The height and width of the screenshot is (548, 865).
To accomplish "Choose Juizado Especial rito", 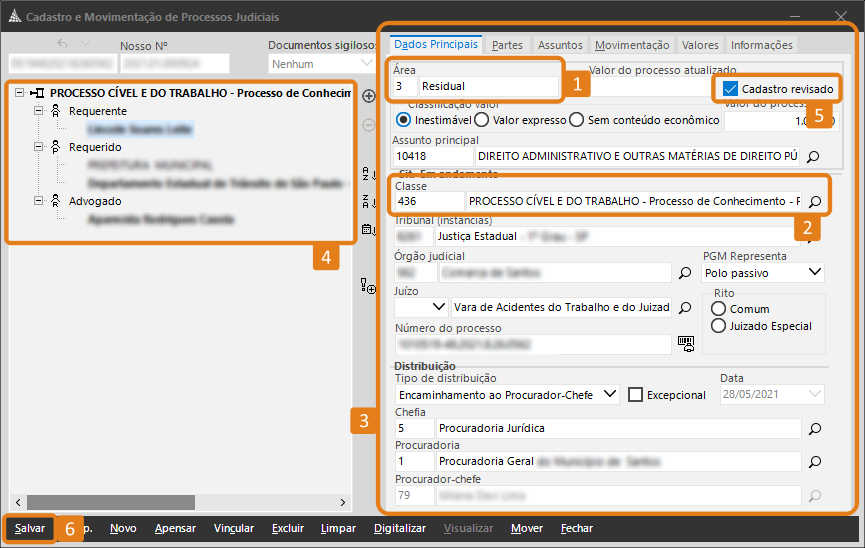I will click(718, 326).
